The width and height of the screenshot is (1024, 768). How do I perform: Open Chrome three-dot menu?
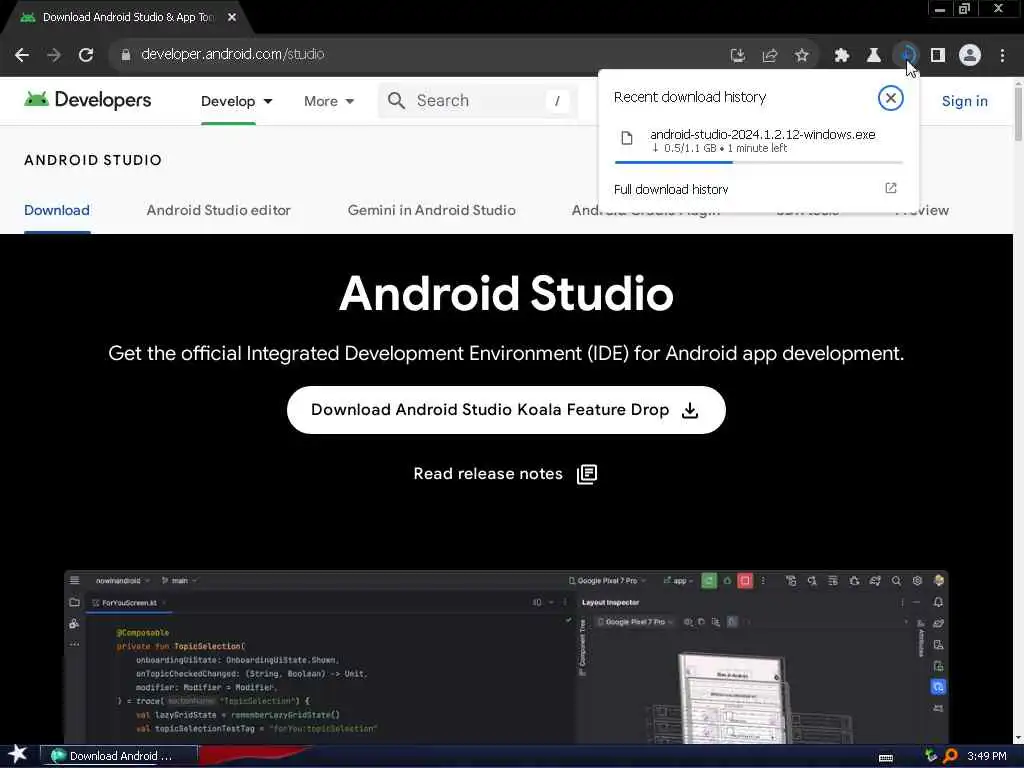point(1002,56)
